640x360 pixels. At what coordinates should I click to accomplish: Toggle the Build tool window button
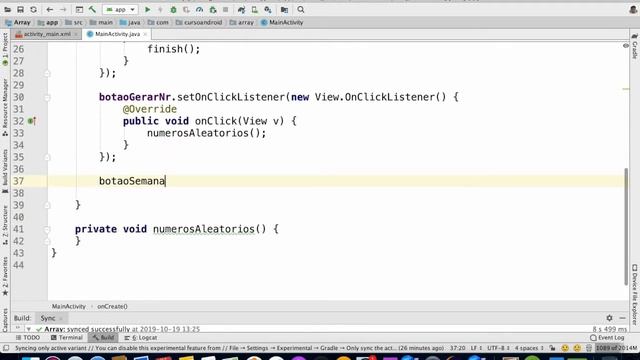(x=103, y=338)
